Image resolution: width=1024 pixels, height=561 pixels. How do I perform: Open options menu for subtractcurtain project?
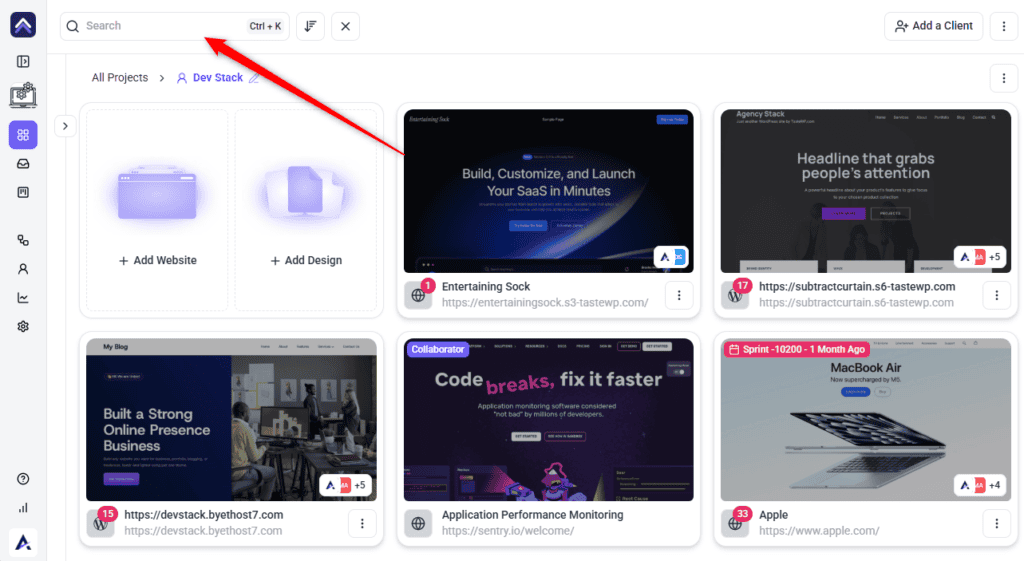[x=997, y=295]
